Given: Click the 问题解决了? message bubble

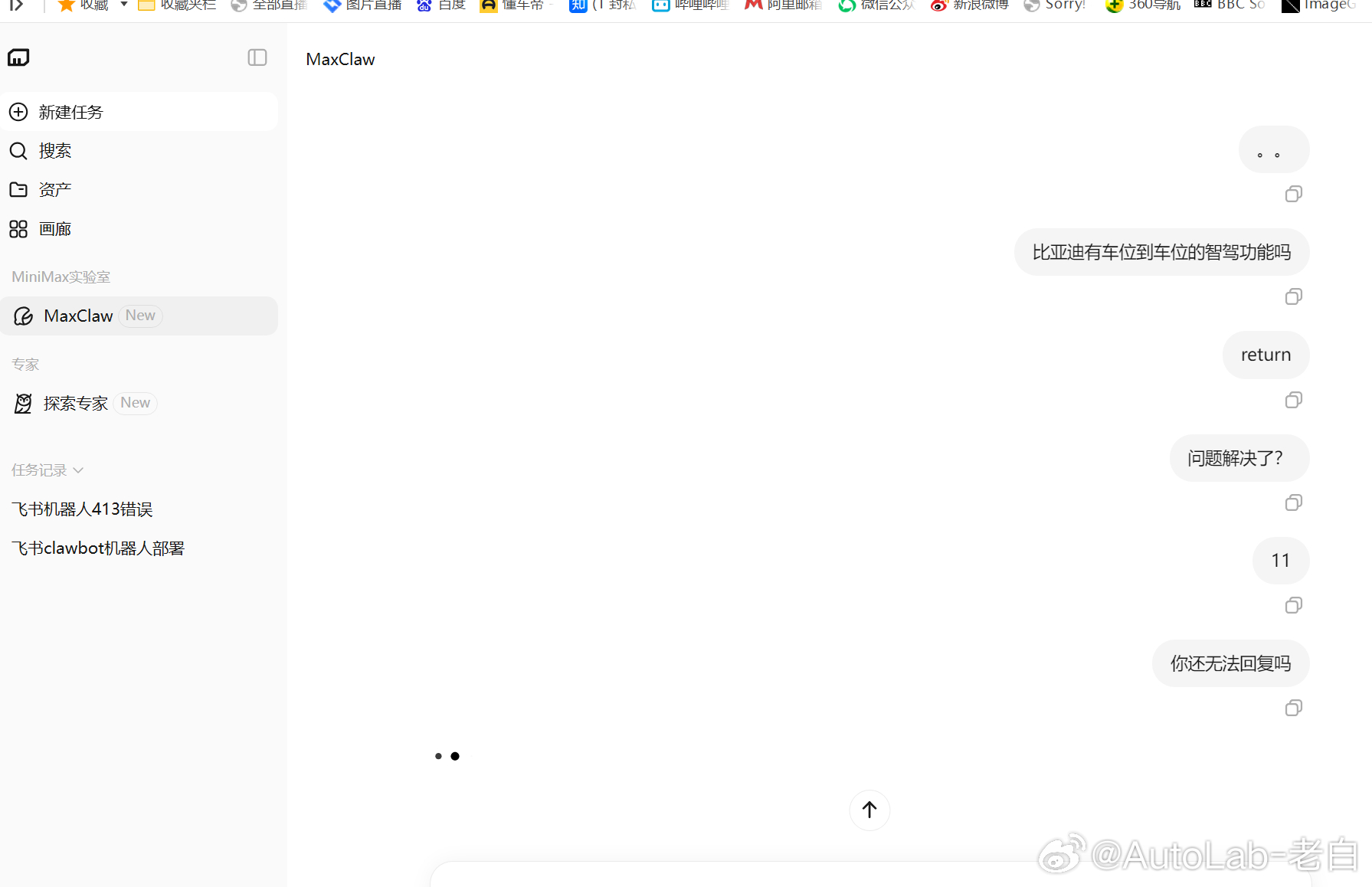Looking at the screenshot, I should (1239, 458).
